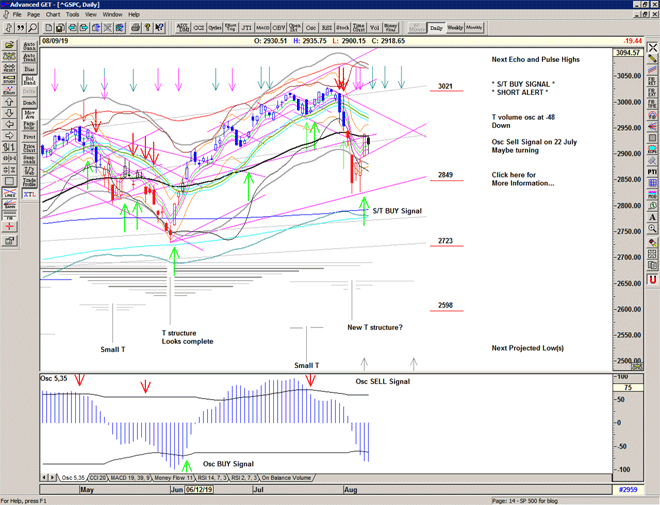The image size is (660, 505).
Task: Click the left arrow navigation button
Action: click(9, 125)
